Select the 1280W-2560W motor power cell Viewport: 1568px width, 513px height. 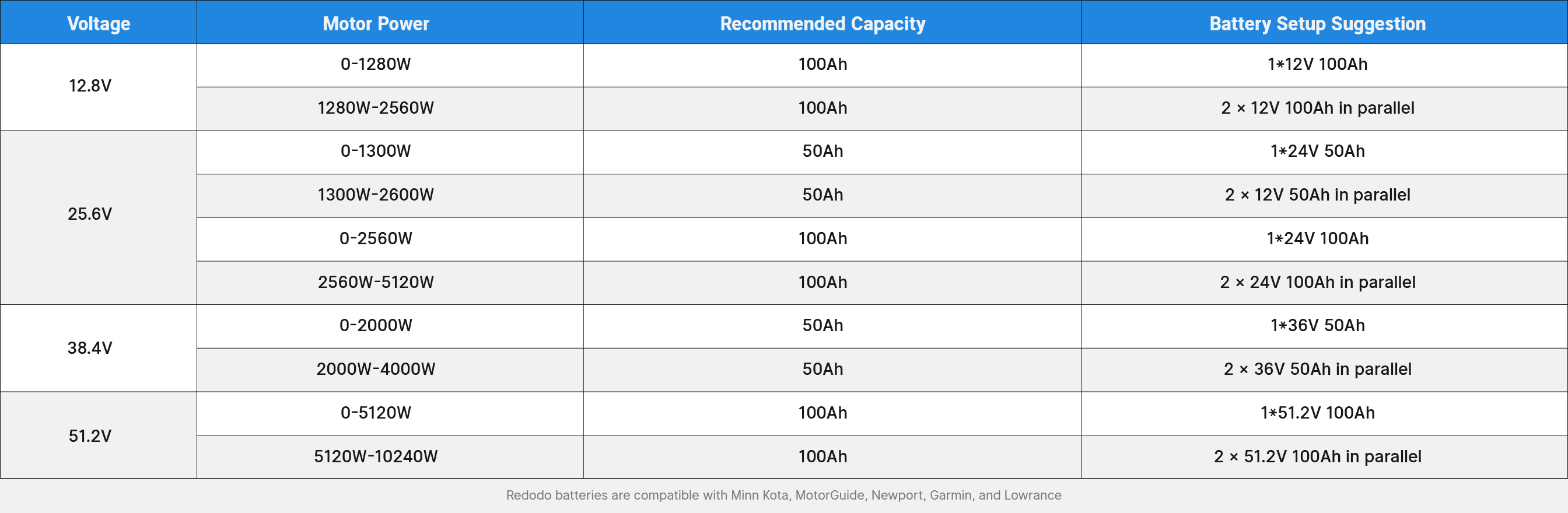376,108
